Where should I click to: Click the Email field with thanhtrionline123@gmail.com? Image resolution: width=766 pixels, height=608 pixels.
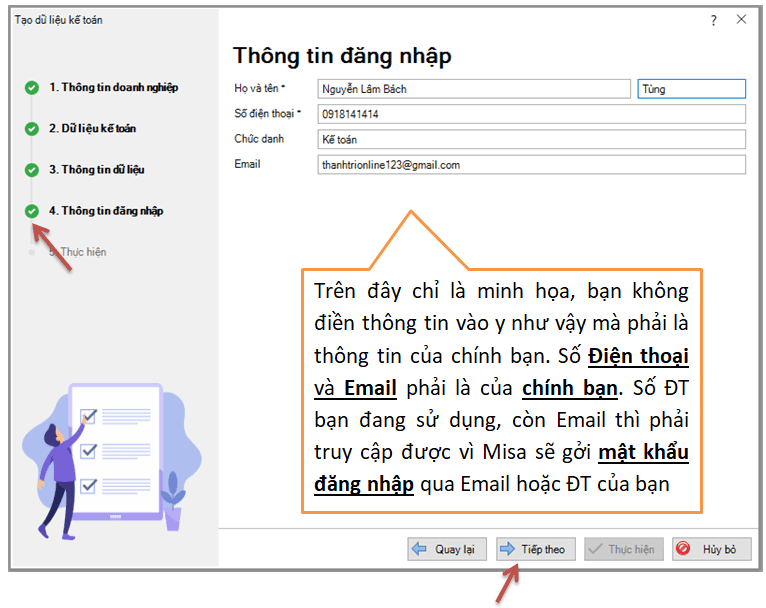pos(531,165)
